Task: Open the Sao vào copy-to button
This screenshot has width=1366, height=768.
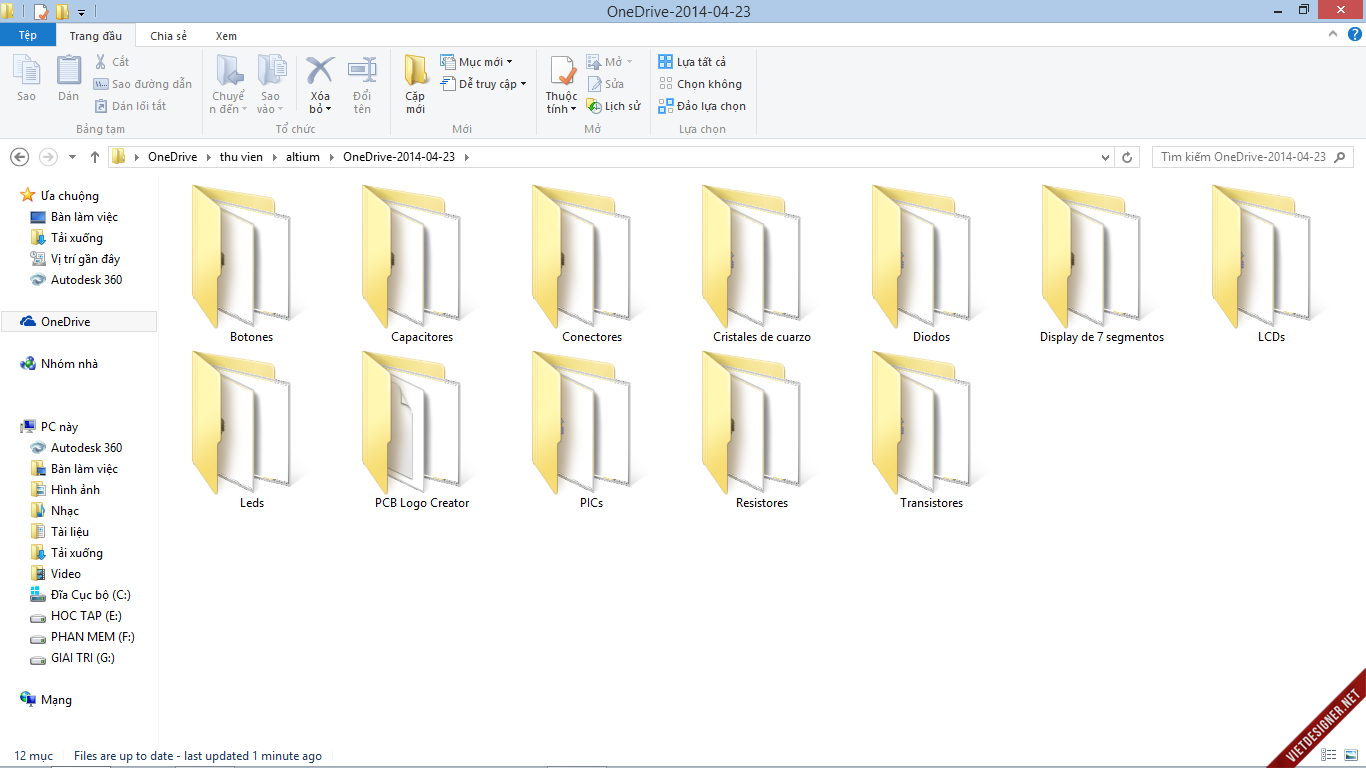Action: [270, 85]
